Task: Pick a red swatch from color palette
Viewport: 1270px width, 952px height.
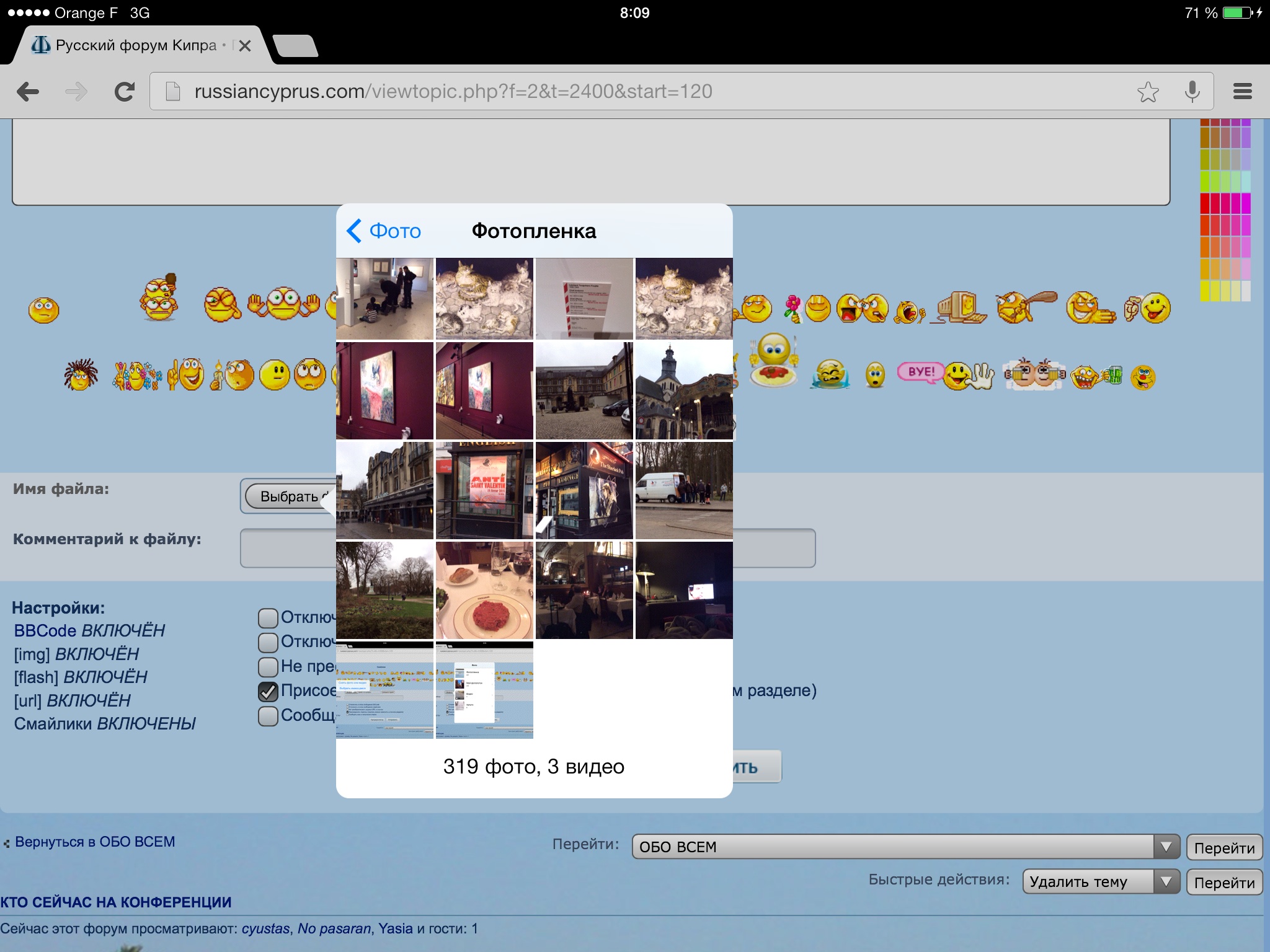Action: coord(1206,203)
